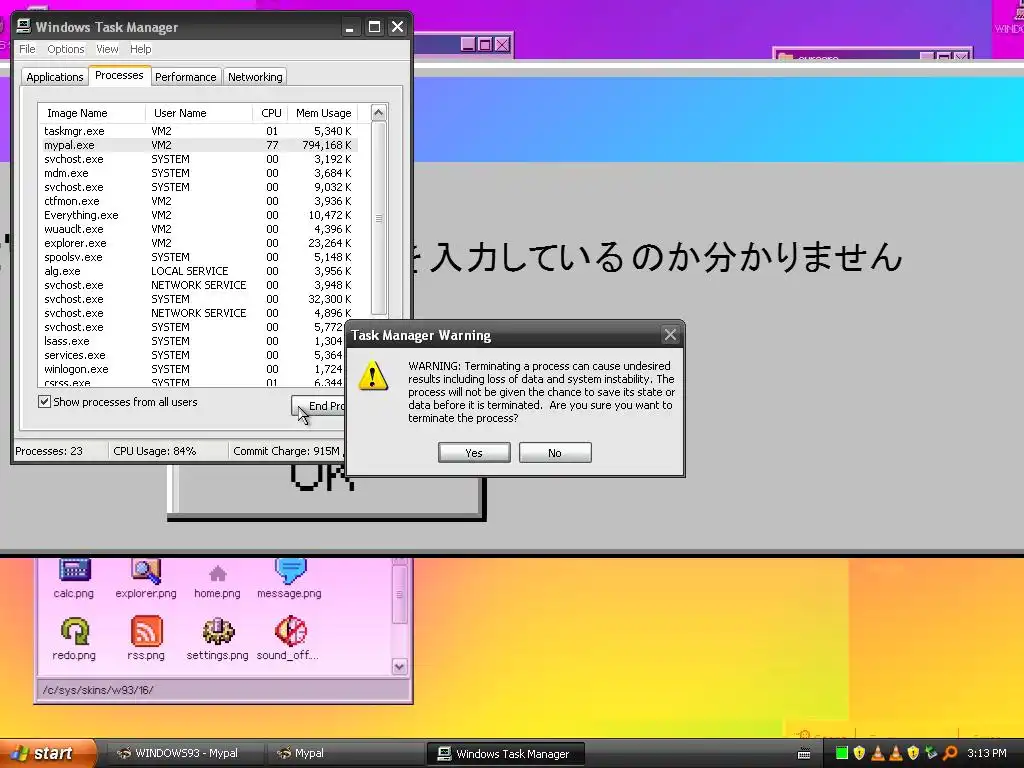Select the ctfmon.exe process row
Image resolution: width=1024 pixels, height=768 pixels.
pyautogui.click(x=198, y=201)
